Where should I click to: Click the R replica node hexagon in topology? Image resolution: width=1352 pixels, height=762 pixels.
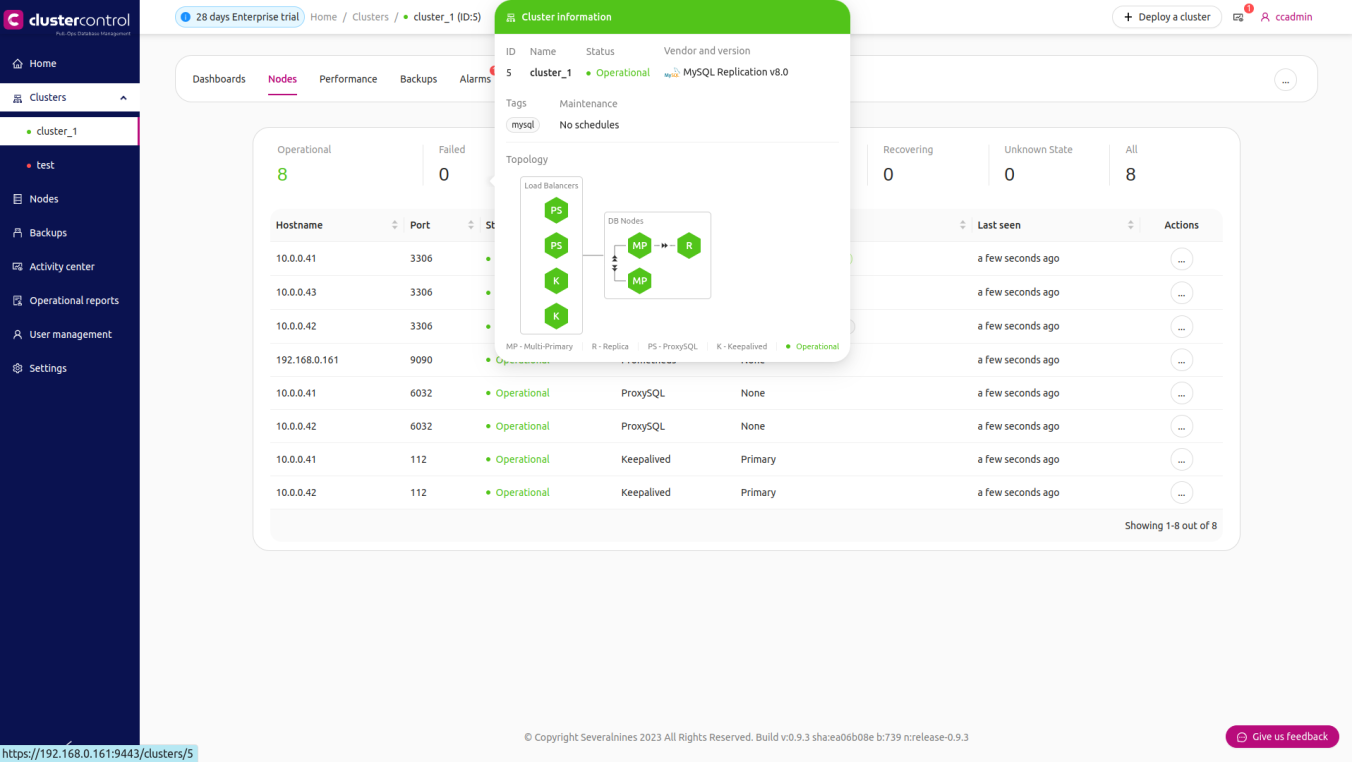pos(688,245)
